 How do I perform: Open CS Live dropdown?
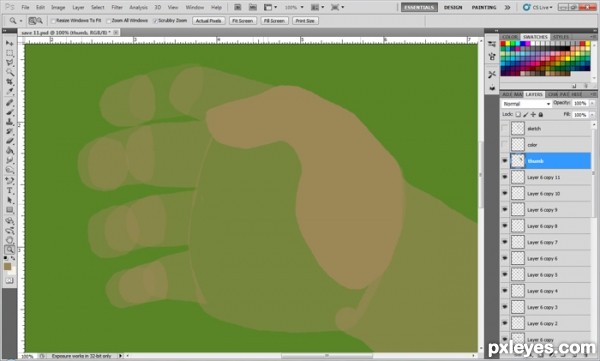tap(538, 7)
